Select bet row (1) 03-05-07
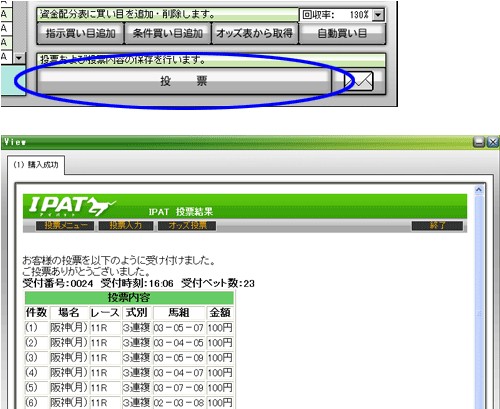The height and width of the screenshot is (409, 500). click(x=129, y=328)
